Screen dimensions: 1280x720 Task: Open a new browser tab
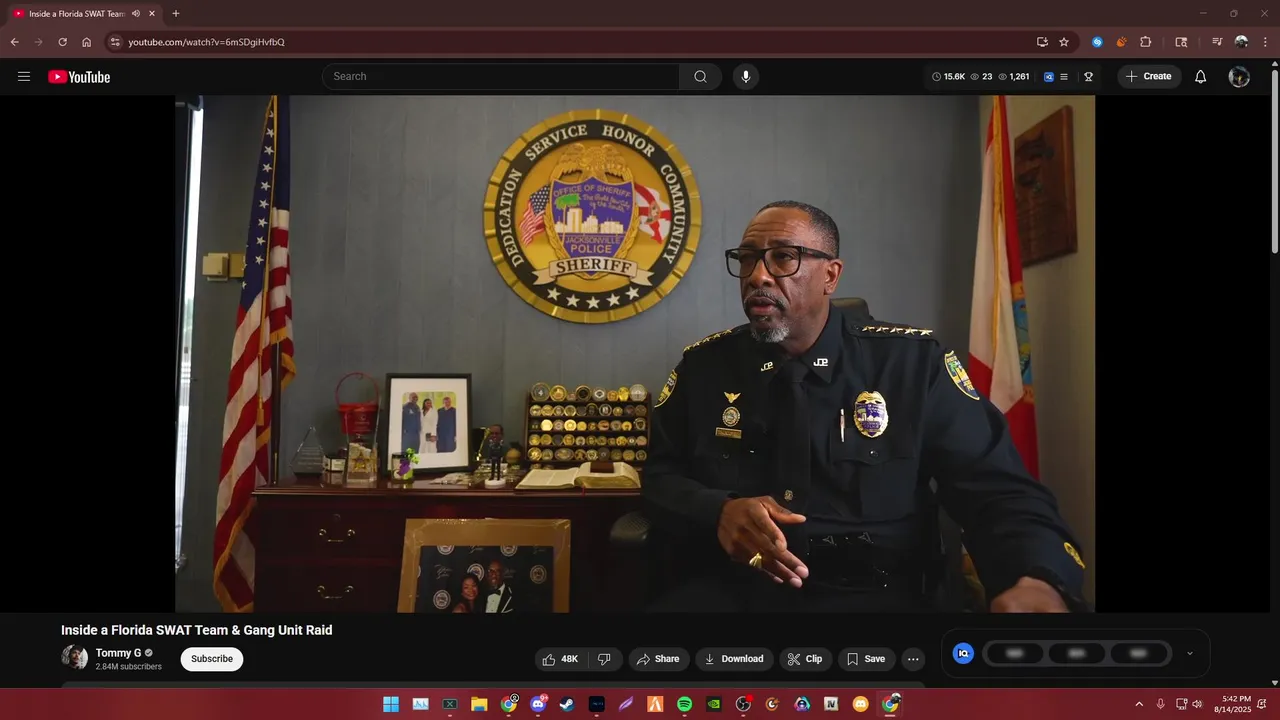pyautogui.click(x=176, y=14)
